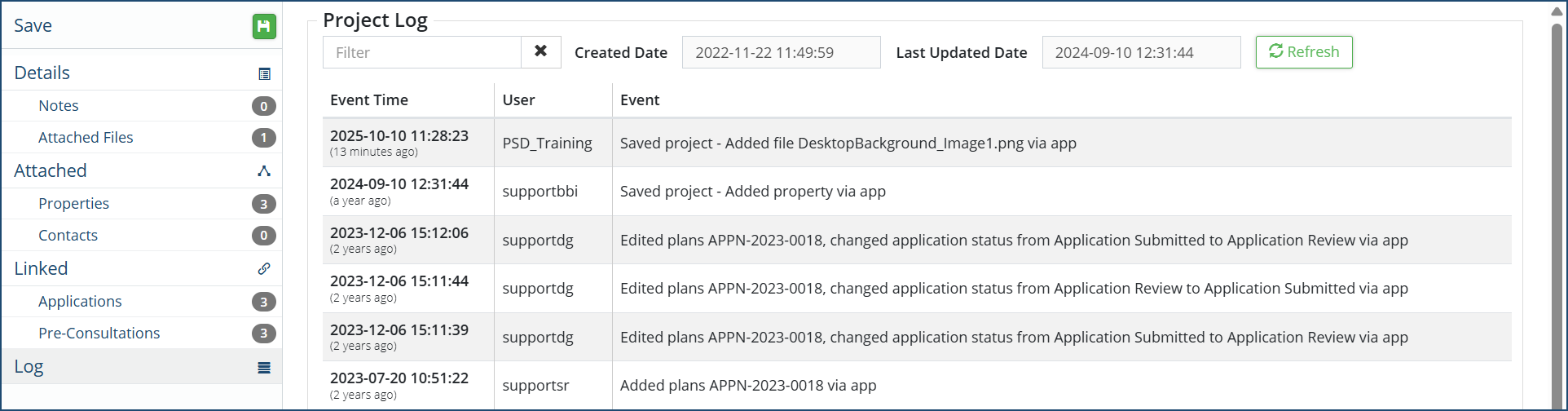
Task: Click the green Save disk icon
Action: click(263, 26)
